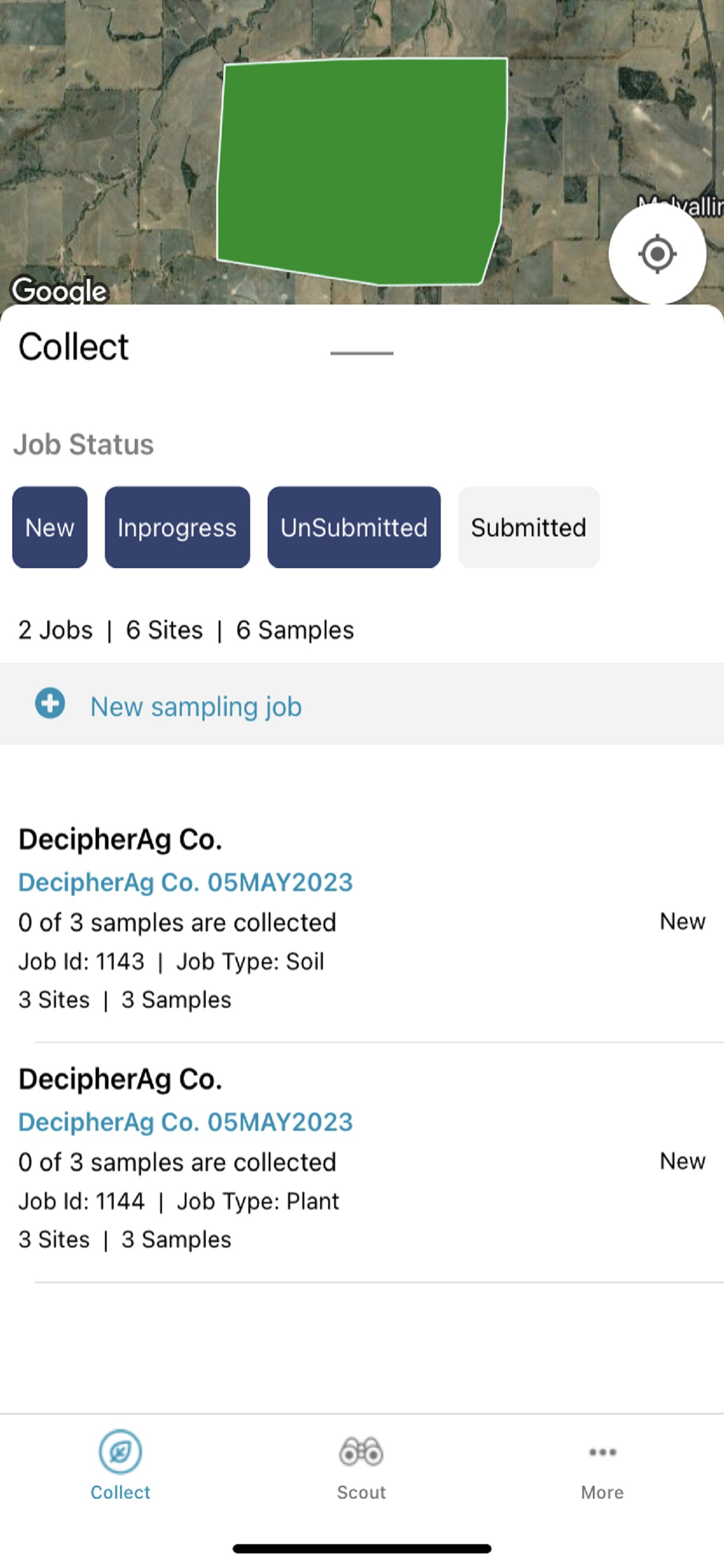The width and height of the screenshot is (724, 1568).
Task: Tap the '2 Jobs' count text
Action: pyautogui.click(x=55, y=630)
